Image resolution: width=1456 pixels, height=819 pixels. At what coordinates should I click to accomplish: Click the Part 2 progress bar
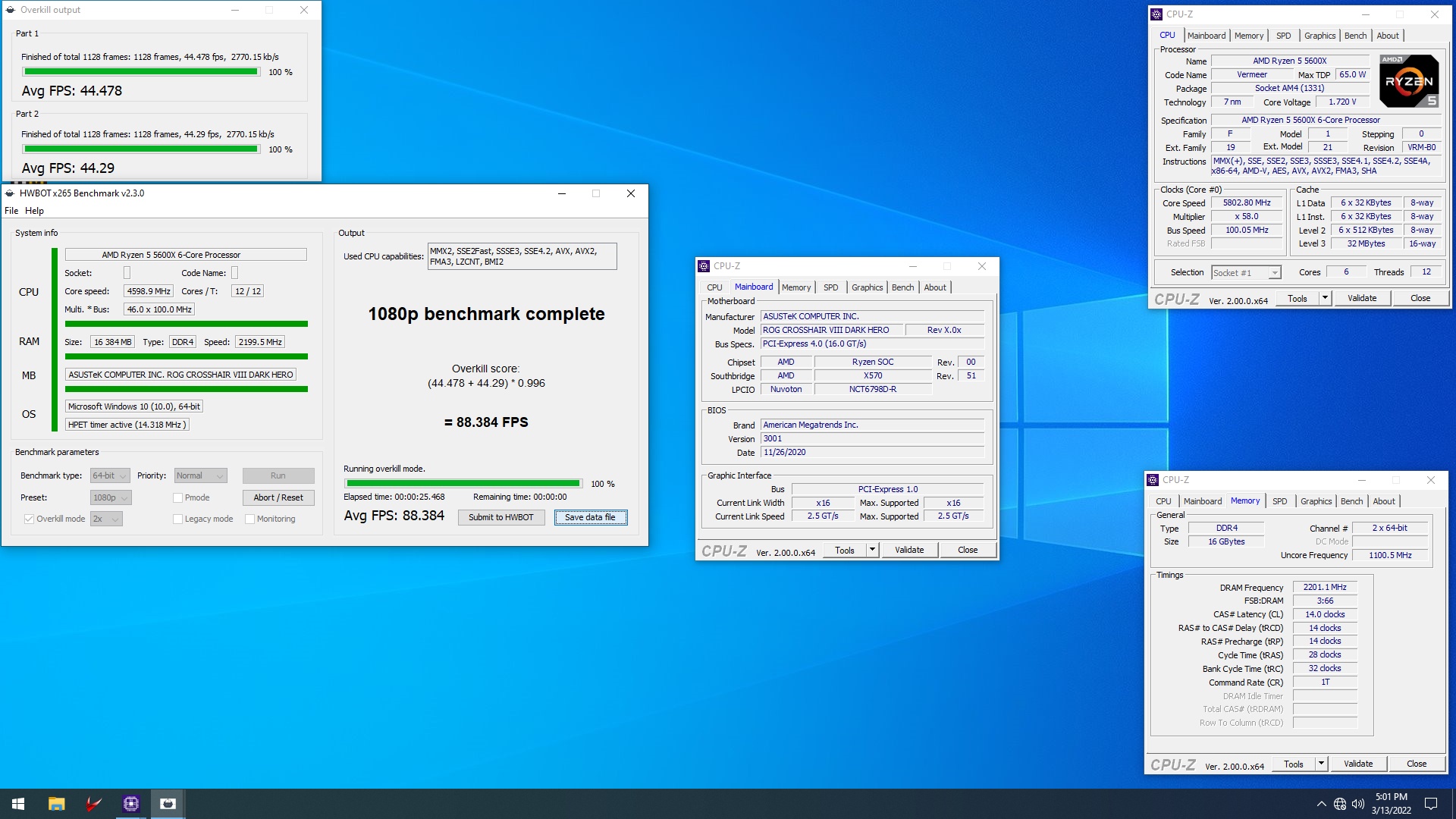click(x=141, y=149)
